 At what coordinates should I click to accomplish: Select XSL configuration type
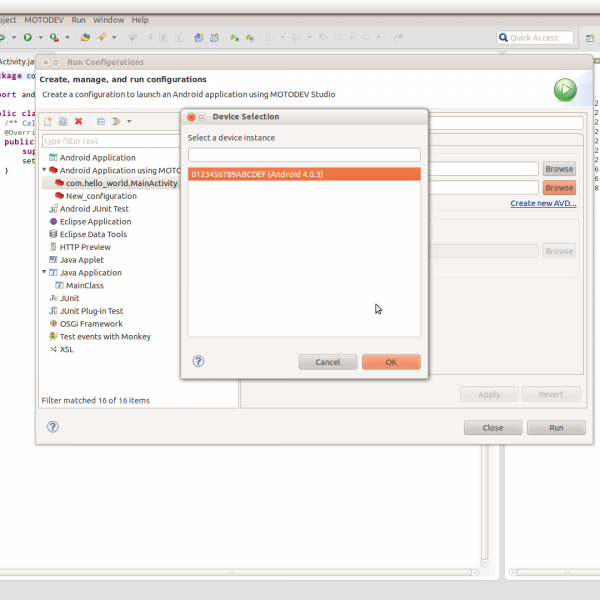pos(67,349)
